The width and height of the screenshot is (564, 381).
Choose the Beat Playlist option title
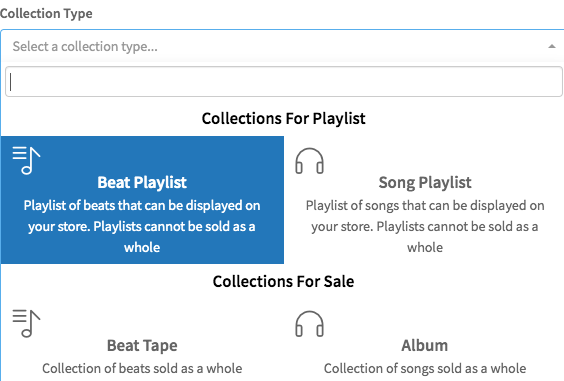click(x=142, y=183)
